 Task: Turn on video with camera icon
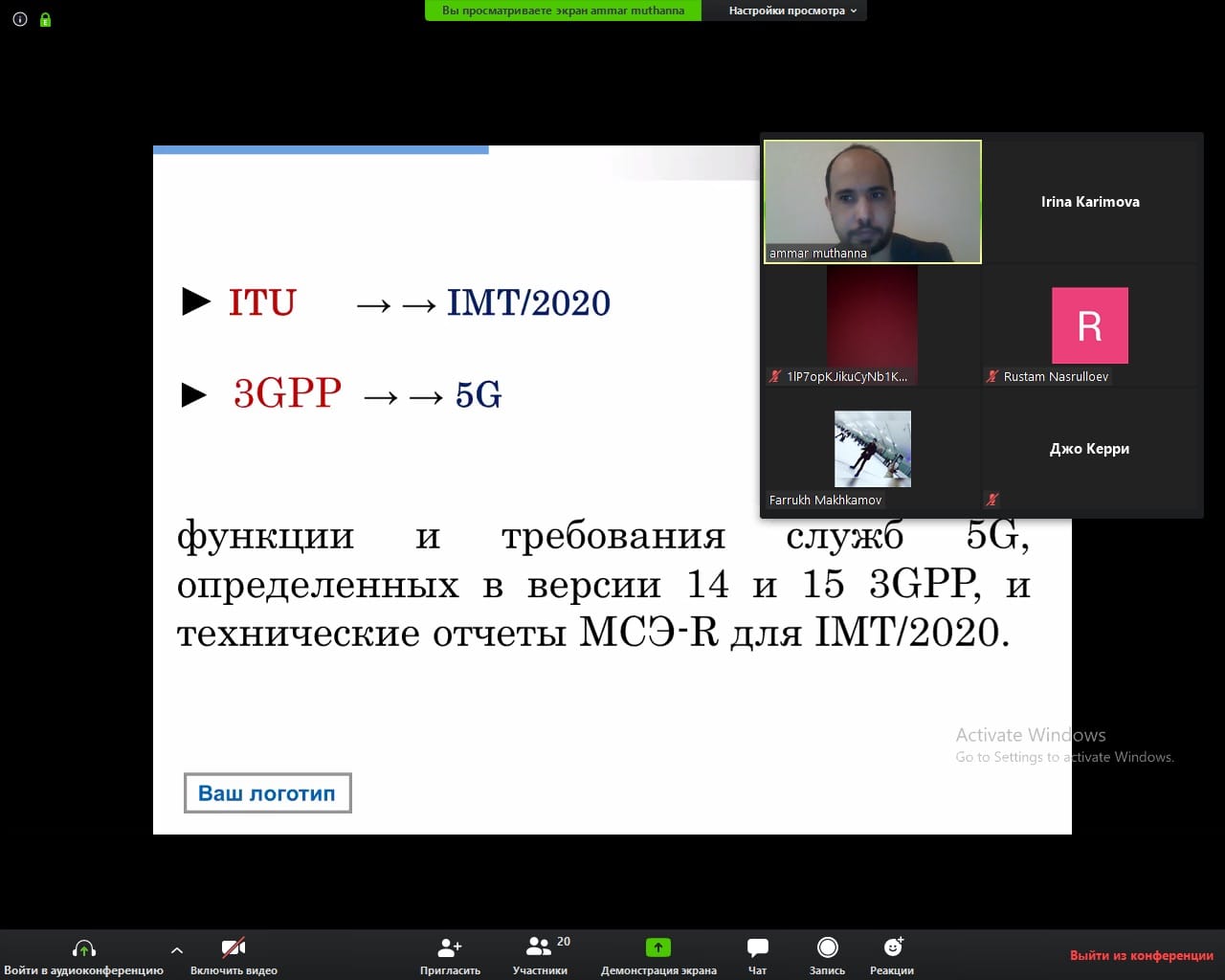click(234, 948)
